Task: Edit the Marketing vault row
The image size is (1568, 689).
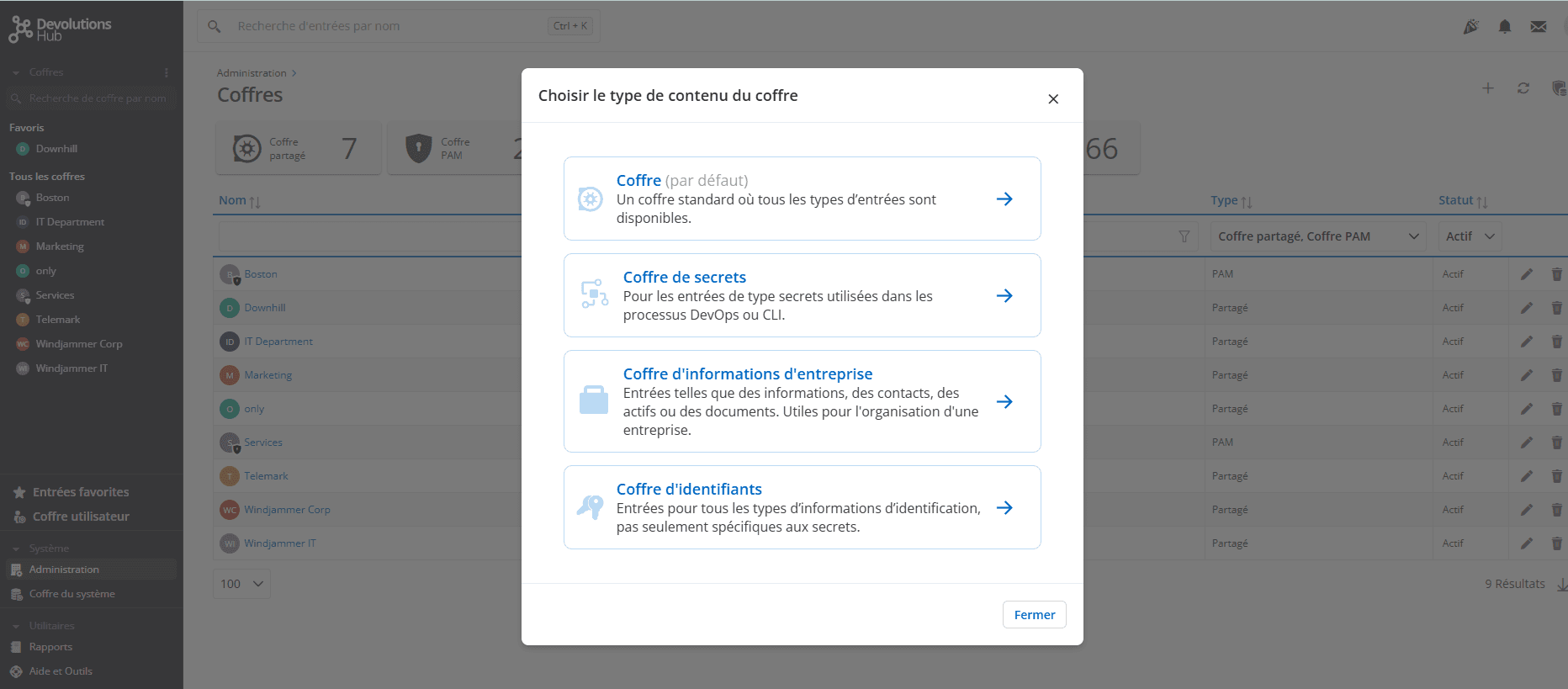Action: click(x=1527, y=375)
